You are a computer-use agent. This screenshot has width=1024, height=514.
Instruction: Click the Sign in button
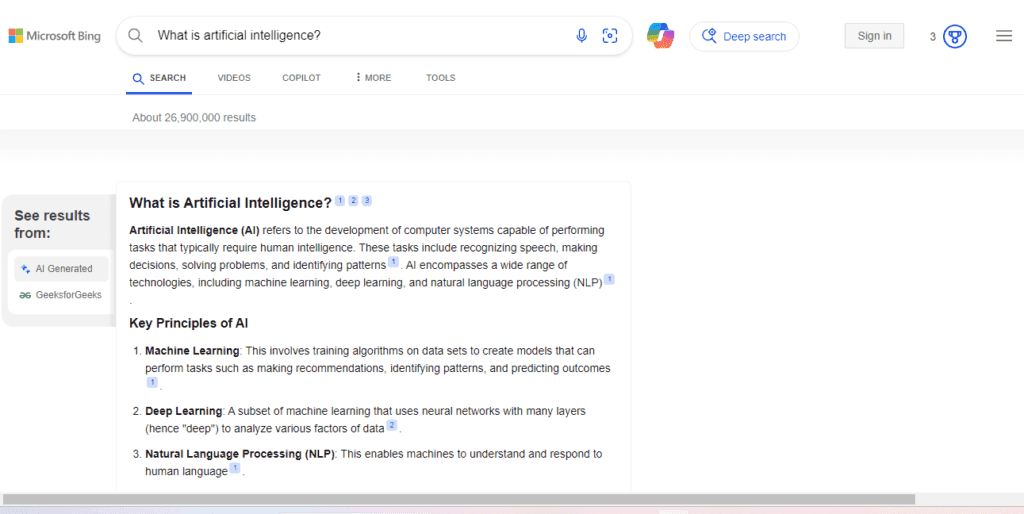pyautogui.click(x=874, y=36)
